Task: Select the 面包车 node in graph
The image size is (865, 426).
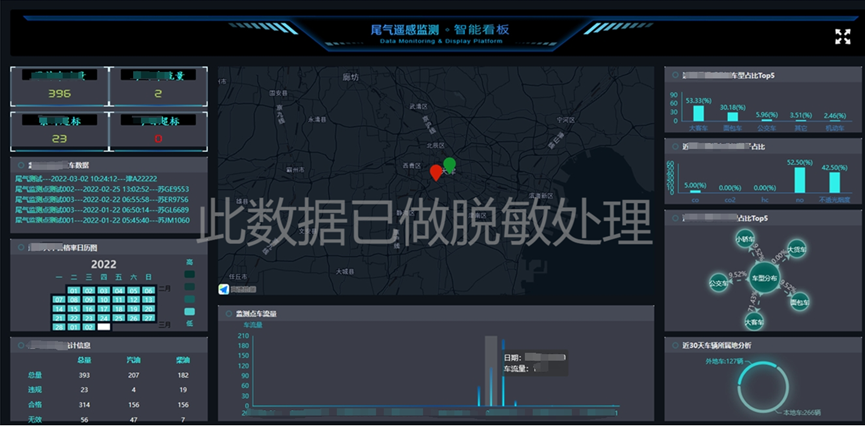Action: click(x=799, y=300)
